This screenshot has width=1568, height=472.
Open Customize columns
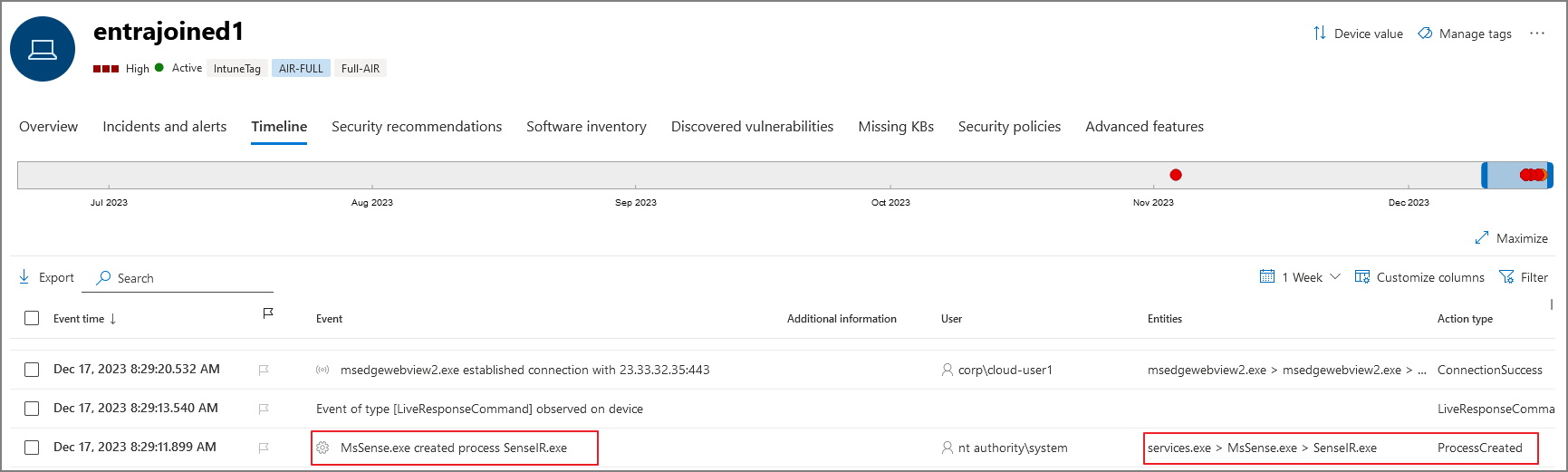click(1419, 277)
